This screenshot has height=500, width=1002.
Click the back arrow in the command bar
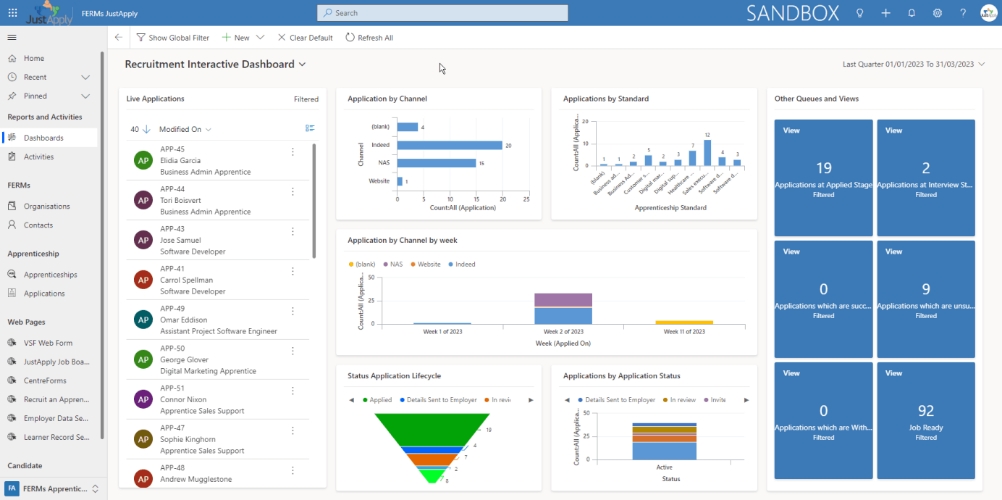(119, 37)
